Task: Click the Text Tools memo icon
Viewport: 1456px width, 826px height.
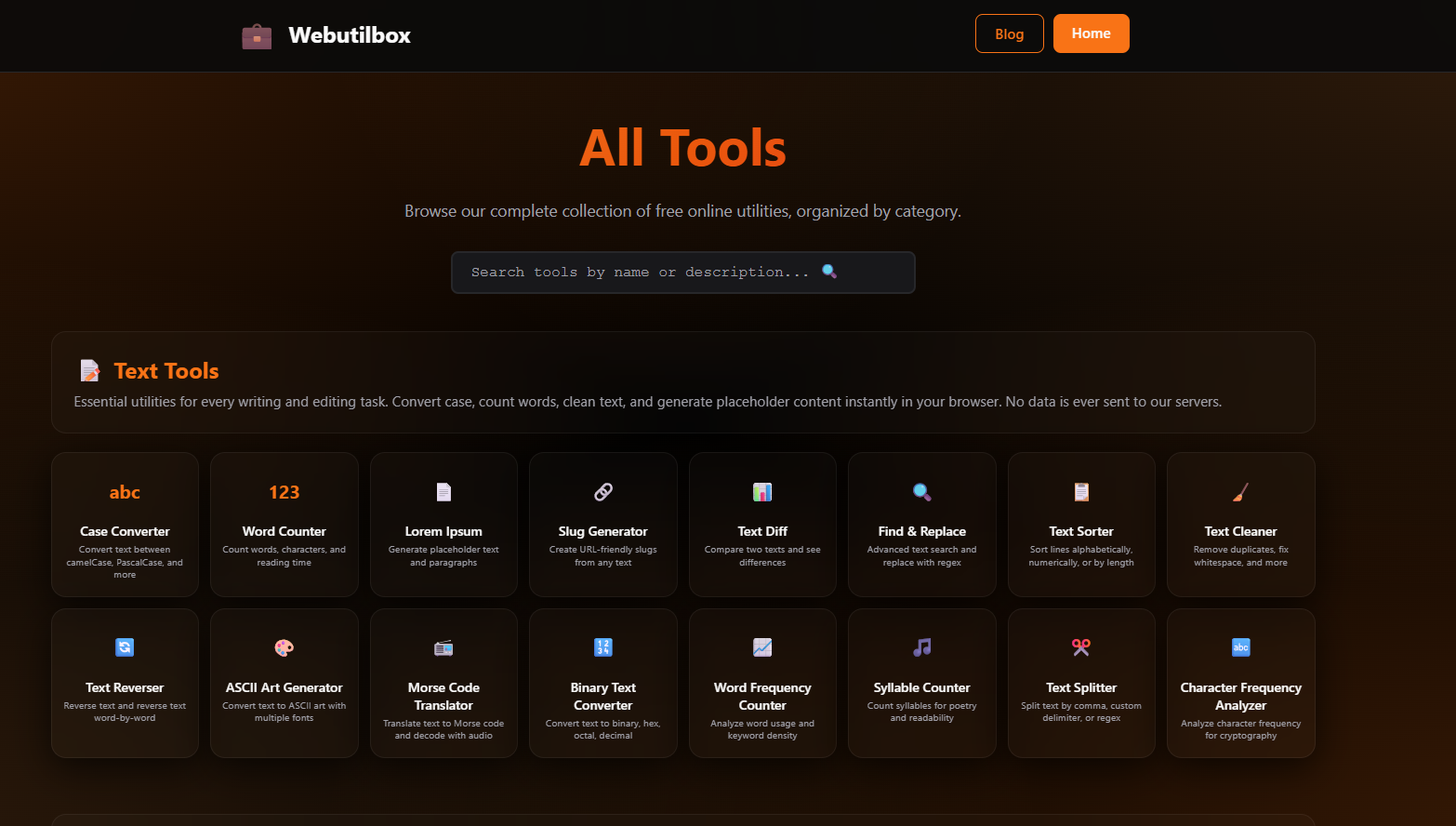Action: click(x=89, y=371)
